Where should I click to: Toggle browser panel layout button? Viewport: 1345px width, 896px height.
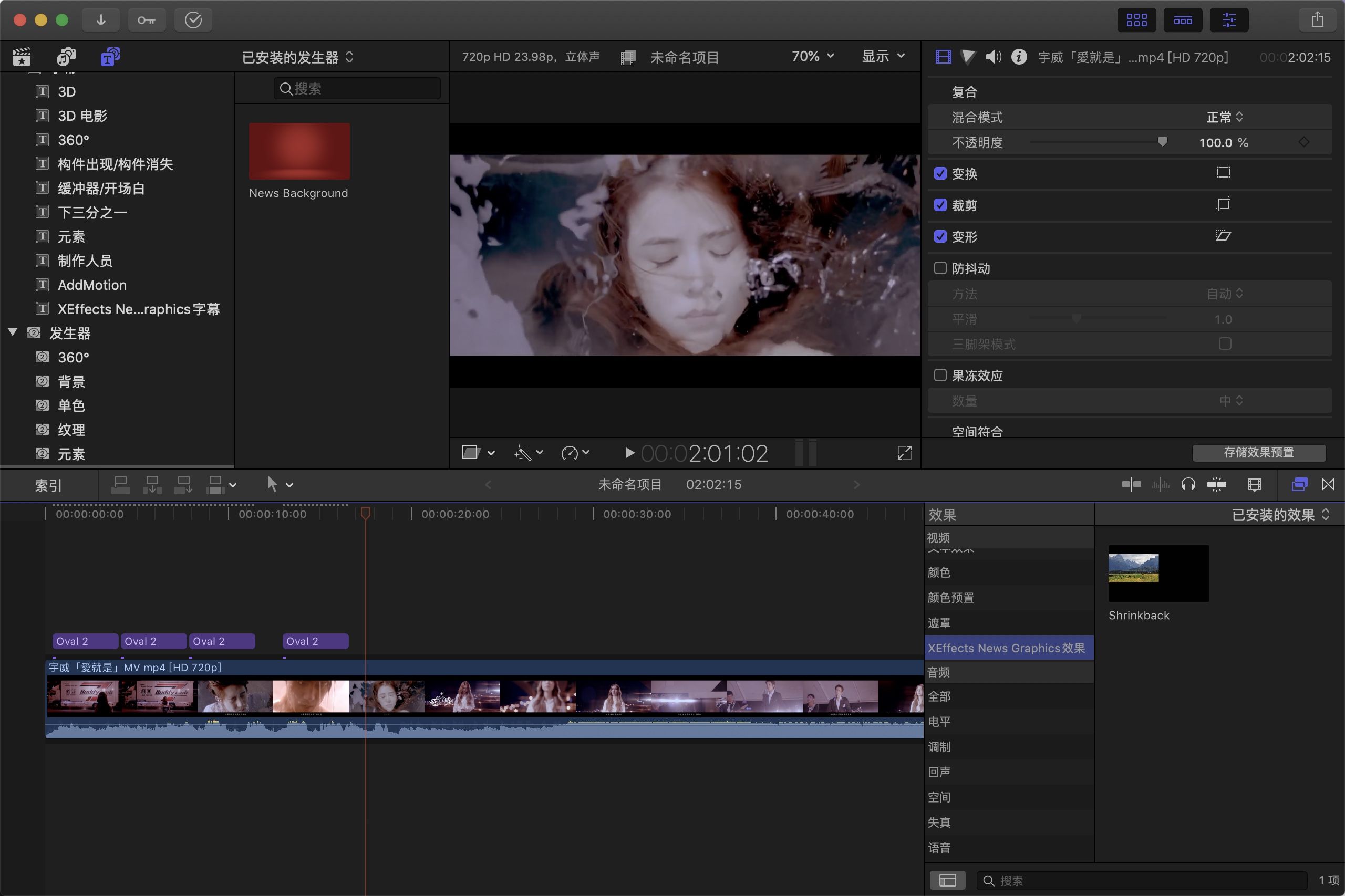pos(1136,20)
